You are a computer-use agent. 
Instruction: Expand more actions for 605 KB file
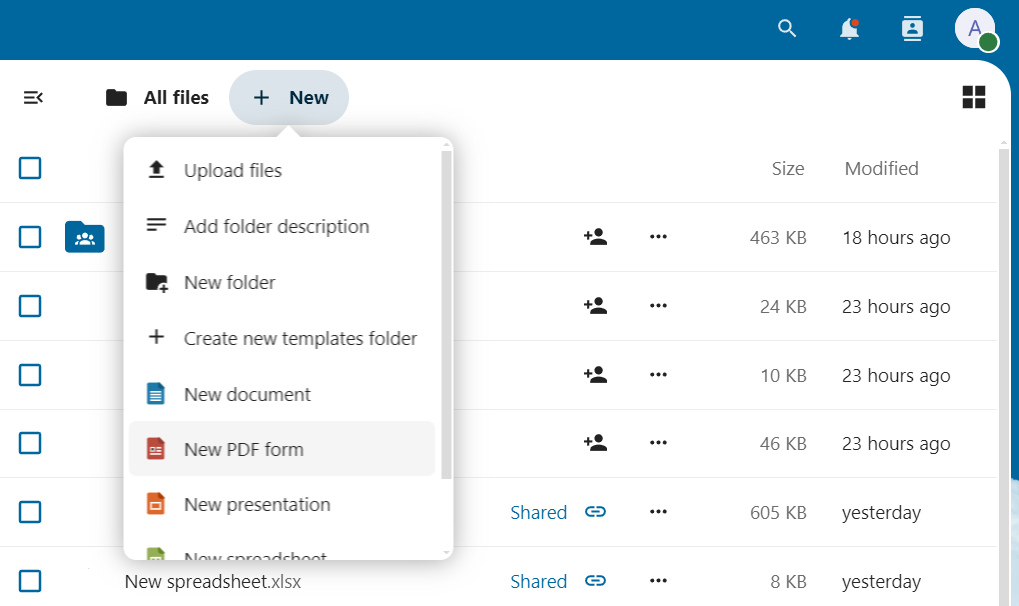click(x=658, y=512)
